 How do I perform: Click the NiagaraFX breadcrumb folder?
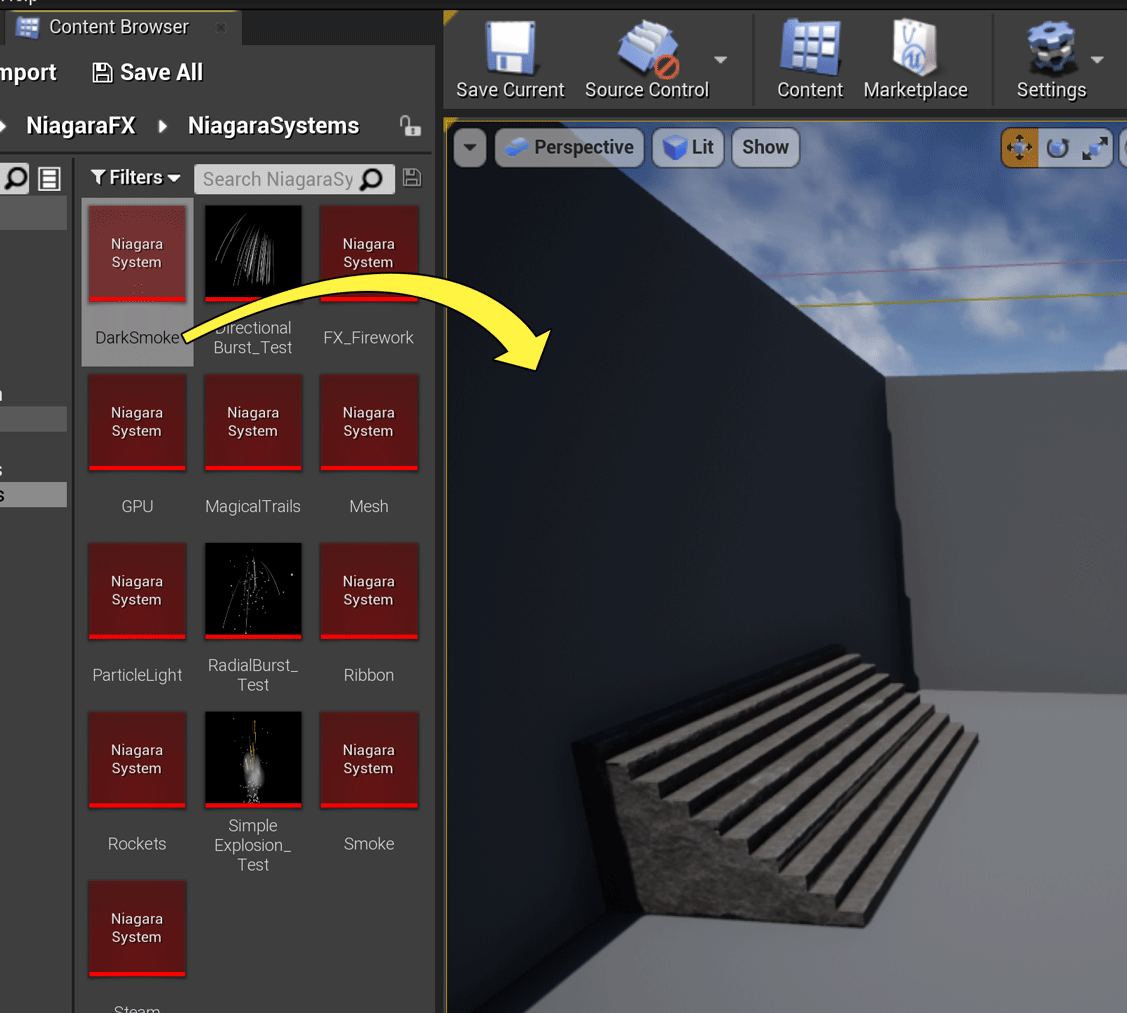[81, 126]
